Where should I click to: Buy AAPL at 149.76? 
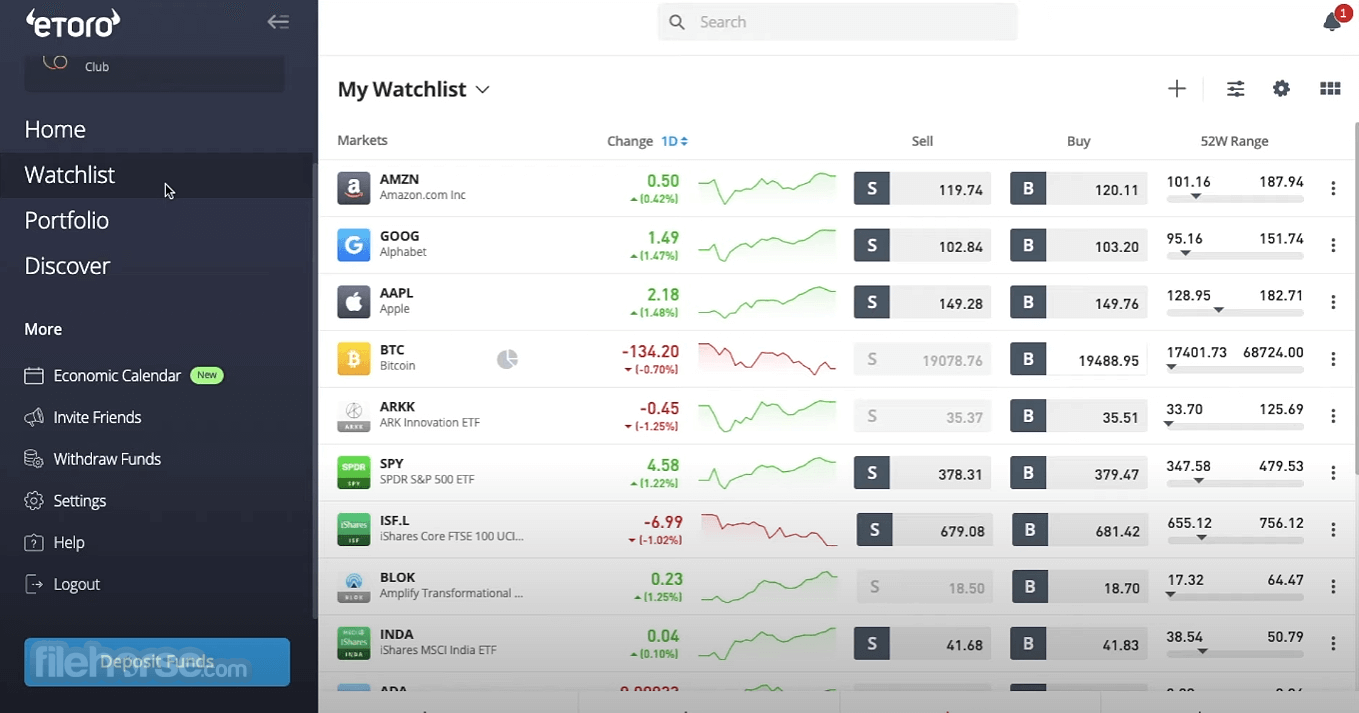[1078, 303]
